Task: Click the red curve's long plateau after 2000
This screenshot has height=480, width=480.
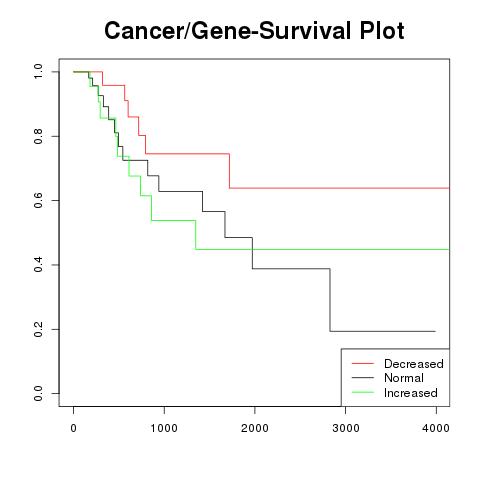Action: click(x=339, y=188)
